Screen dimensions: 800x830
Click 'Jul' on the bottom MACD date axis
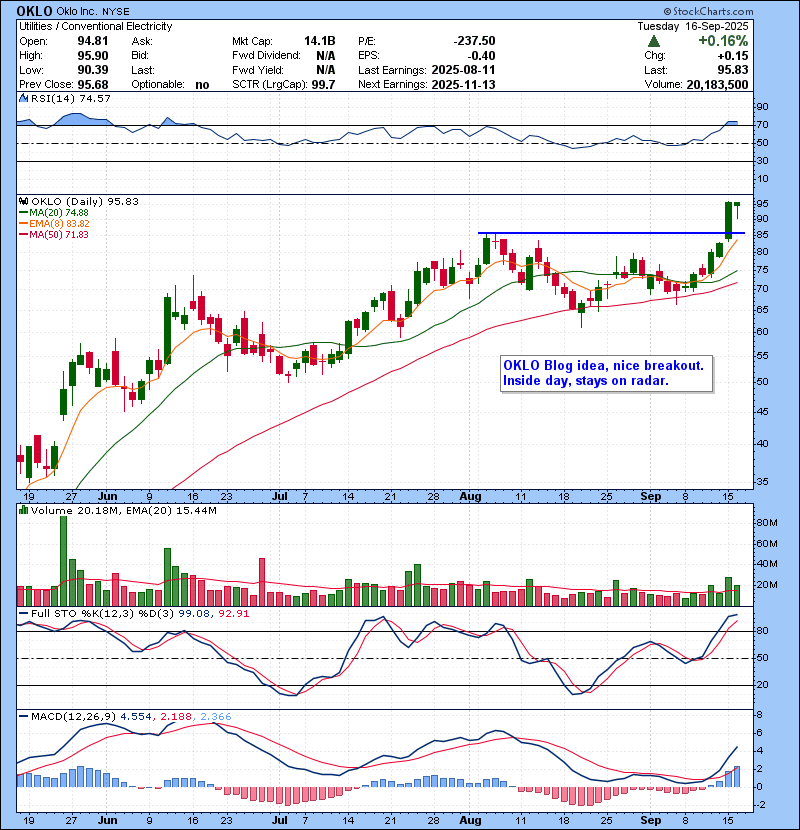click(280, 820)
